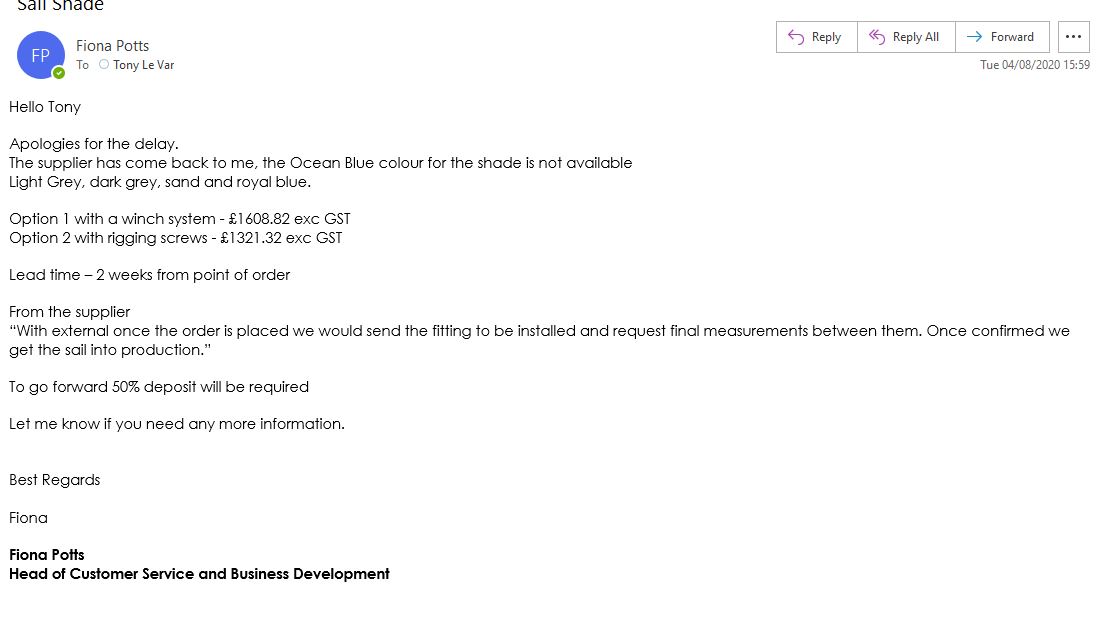The width and height of the screenshot is (1096, 637).
Task: Click the FP sender avatar
Action: (40, 55)
